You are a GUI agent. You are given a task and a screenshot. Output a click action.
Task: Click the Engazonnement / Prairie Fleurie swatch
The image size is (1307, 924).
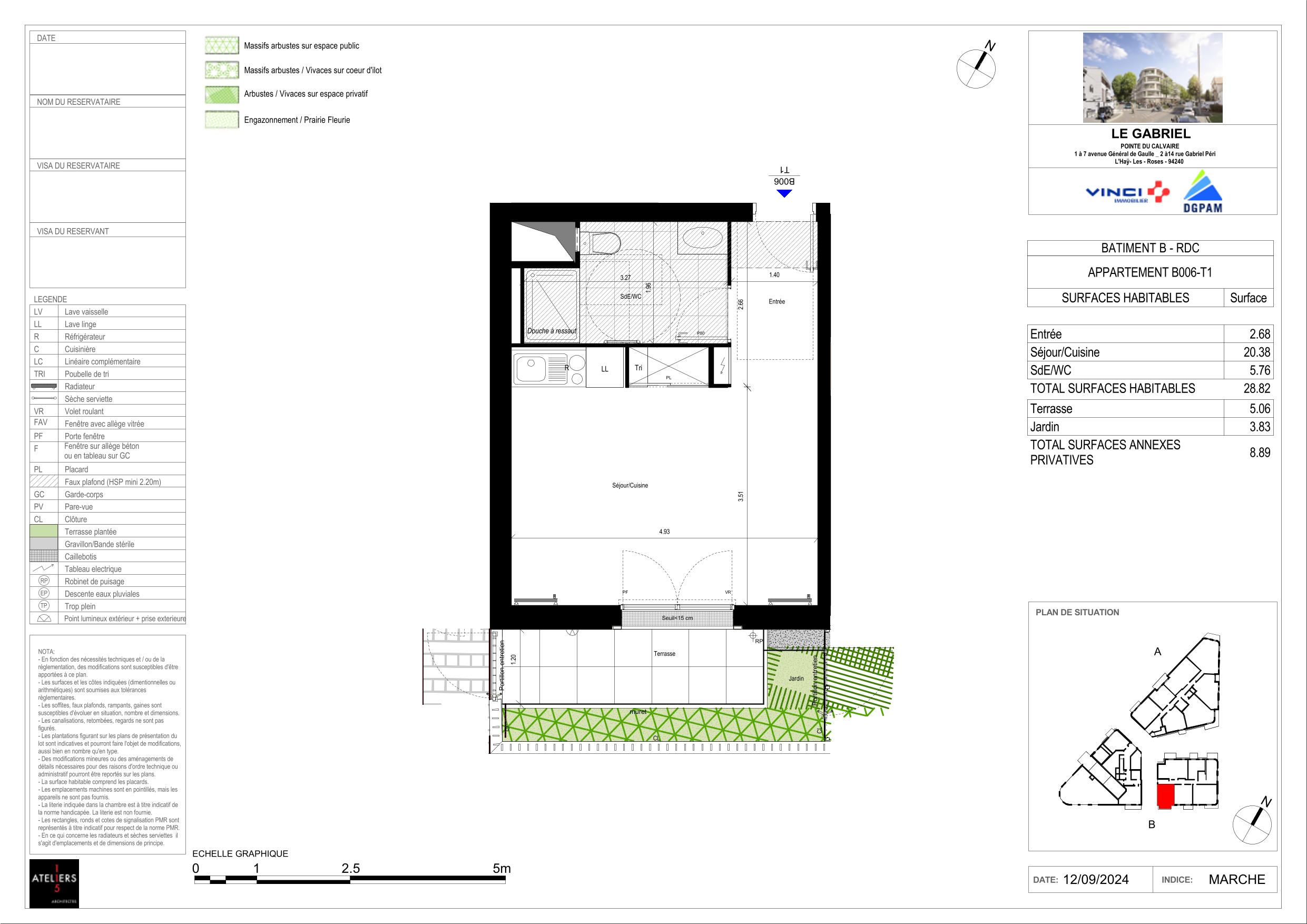[x=221, y=120]
